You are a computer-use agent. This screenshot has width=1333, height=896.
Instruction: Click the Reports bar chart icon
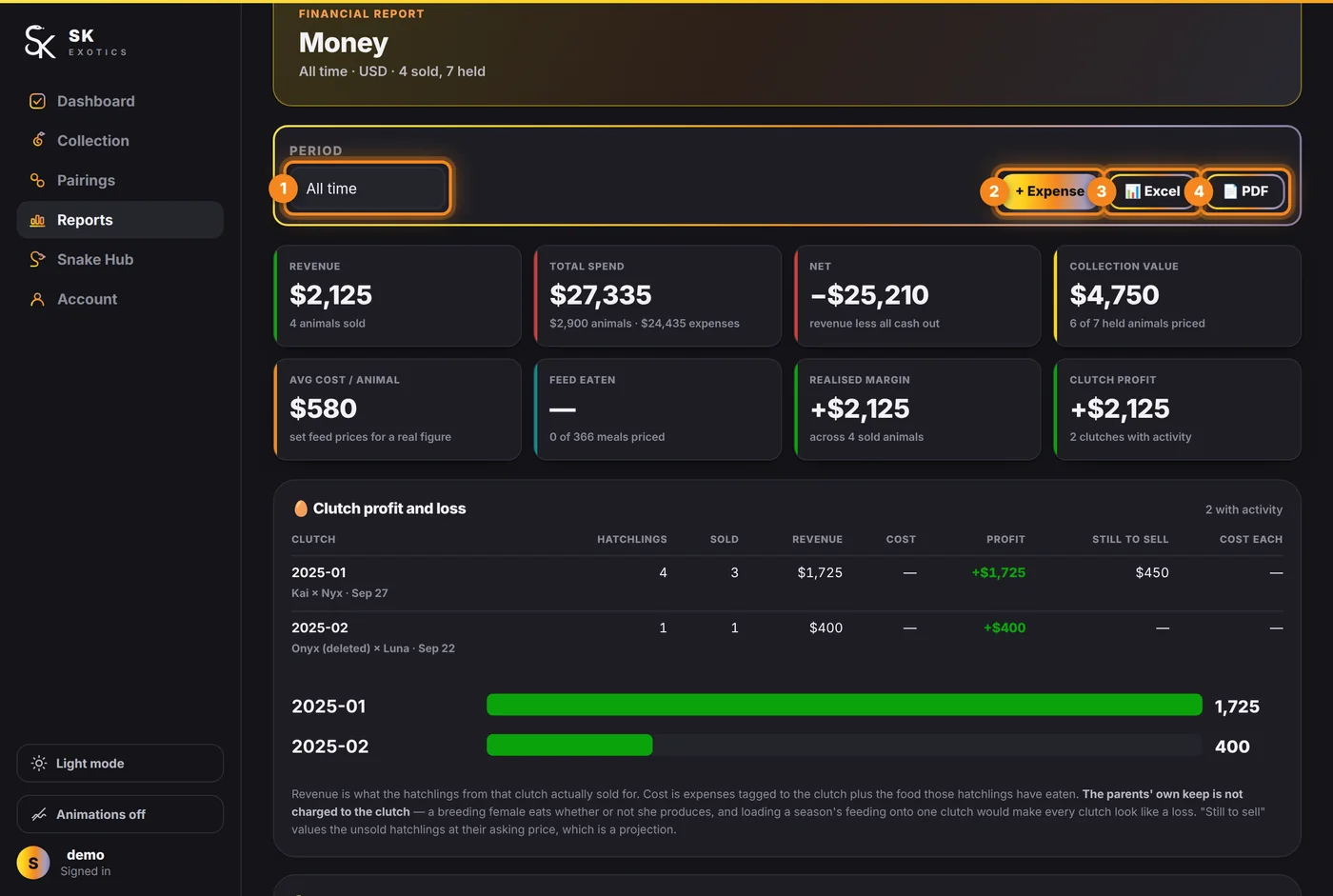[x=38, y=220]
